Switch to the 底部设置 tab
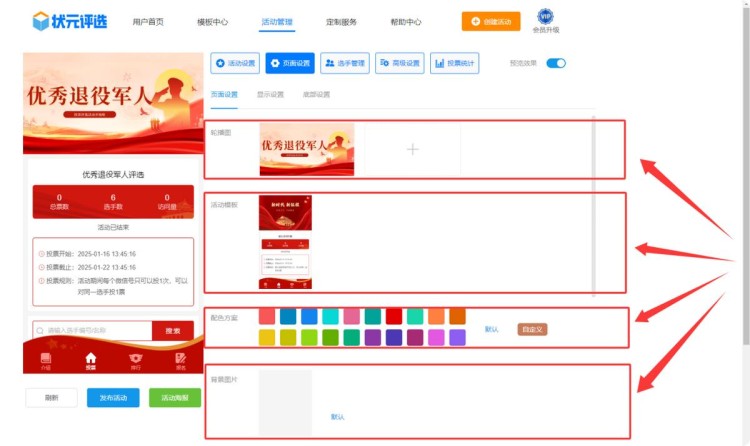This screenshot has height=446, width=750. (x=316, y=95)
